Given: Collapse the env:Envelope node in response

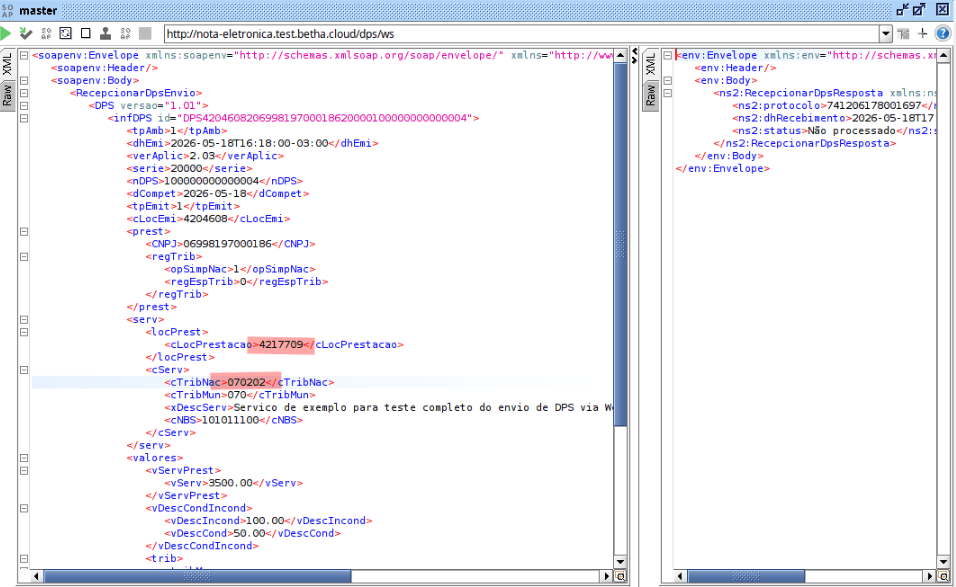Looking at the screenshot, I should pyautogui.click(x=668, y=55).
